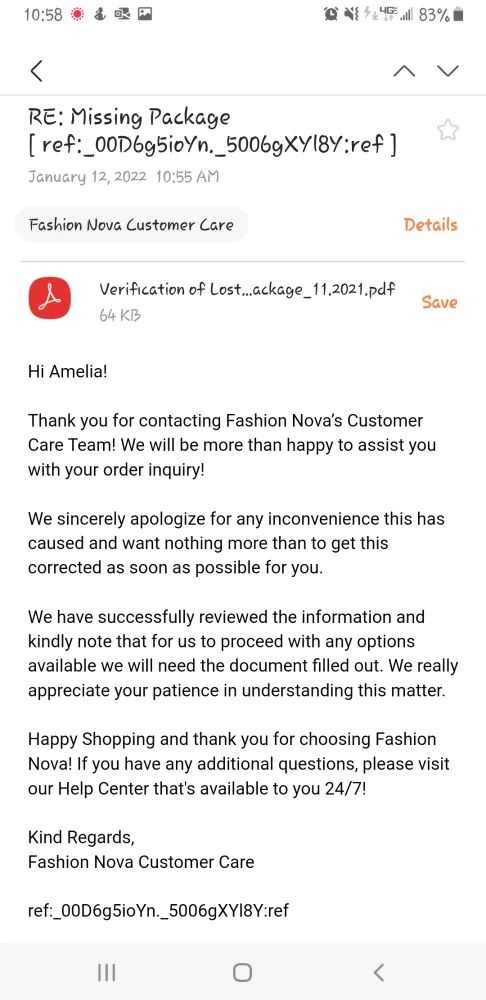
Task: Tap the clock showing 10:58
Action: pyautogui.click(x=43, y=15)
